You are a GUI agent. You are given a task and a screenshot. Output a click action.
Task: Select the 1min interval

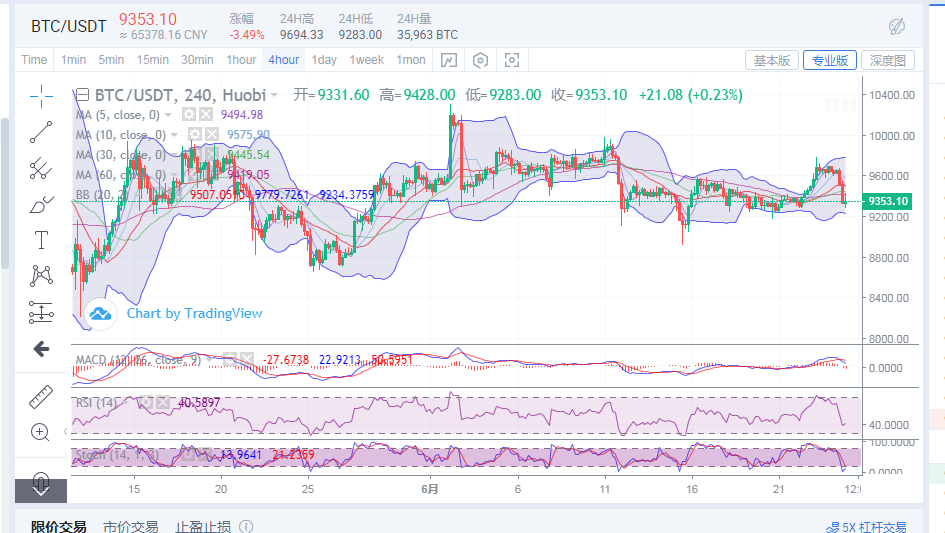74,60
